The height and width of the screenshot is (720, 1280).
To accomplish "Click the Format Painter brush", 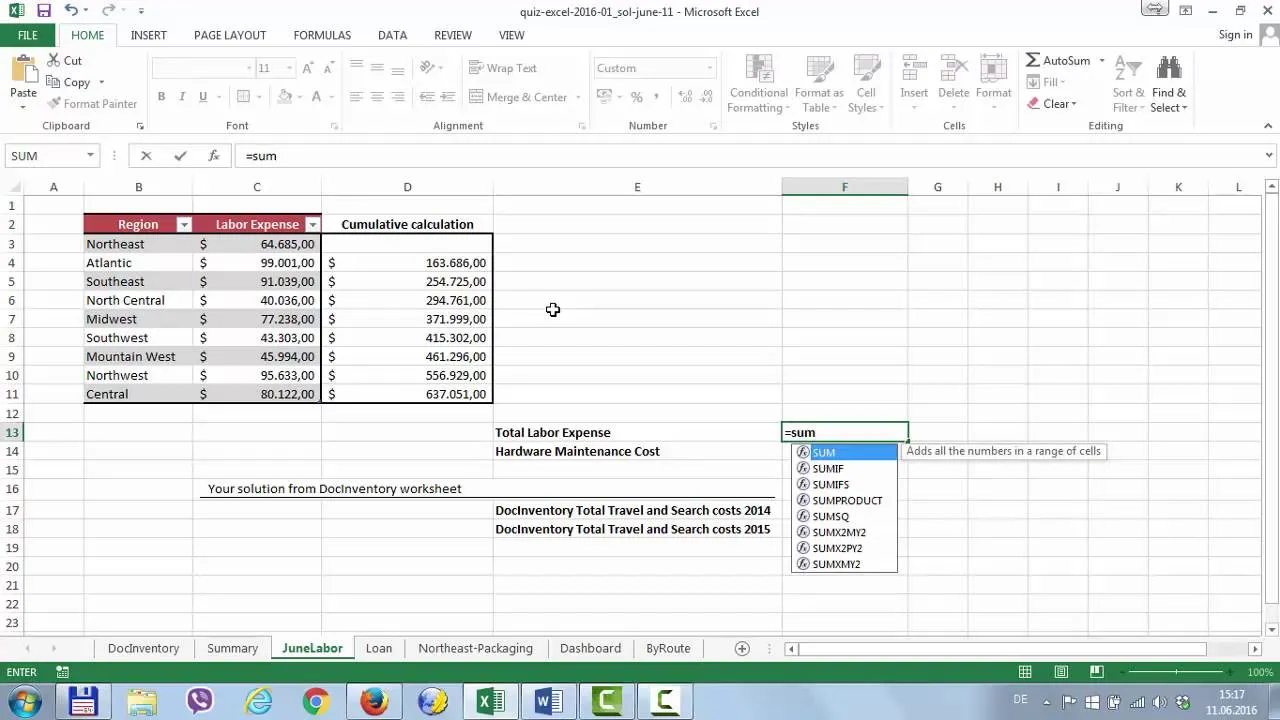I will 91,103.
